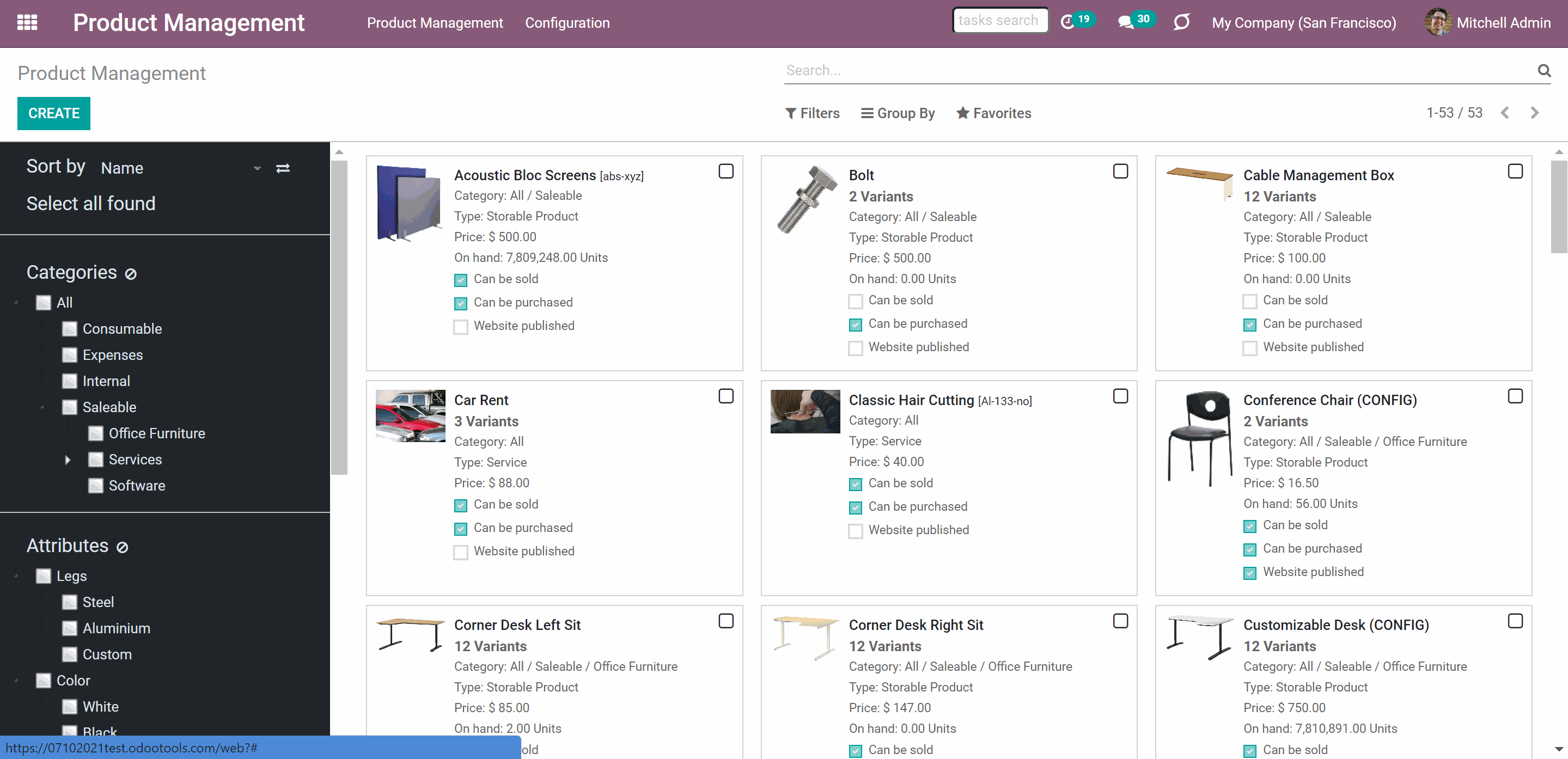Image resolution: width=1568 pixels, height=759 pixels.
Task: Open the Classic Hair Cutting image
Action: [806, 412]
